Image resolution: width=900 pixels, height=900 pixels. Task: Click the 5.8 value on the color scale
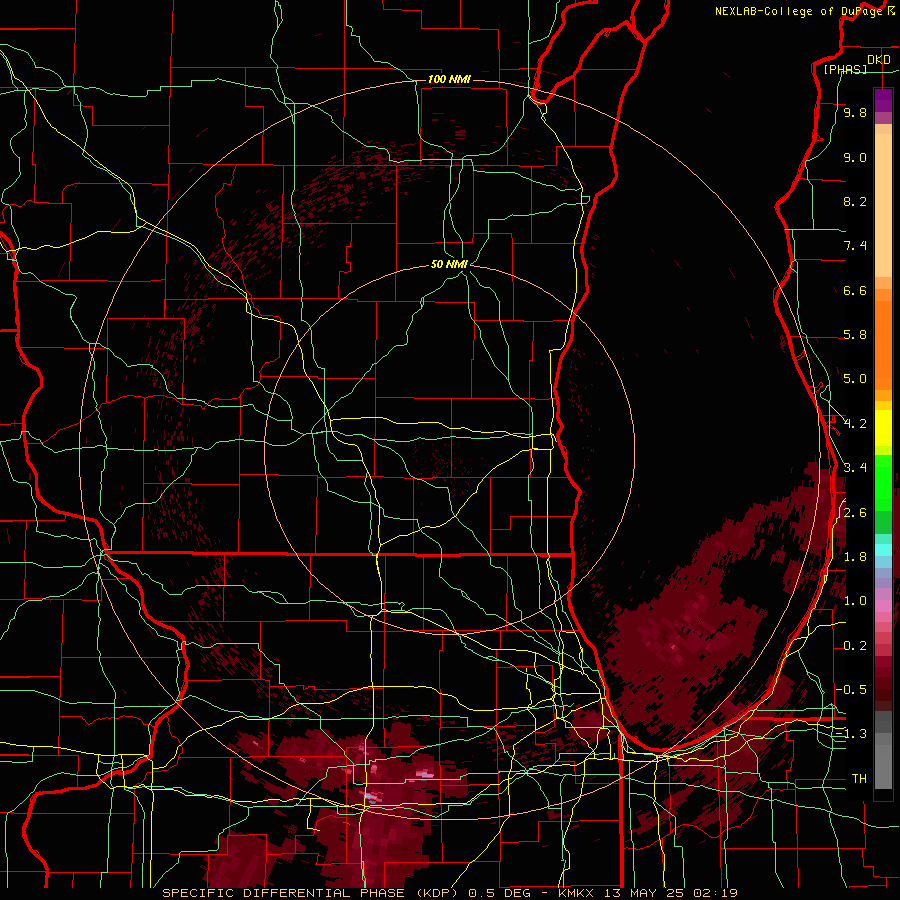tap(855, 335)
